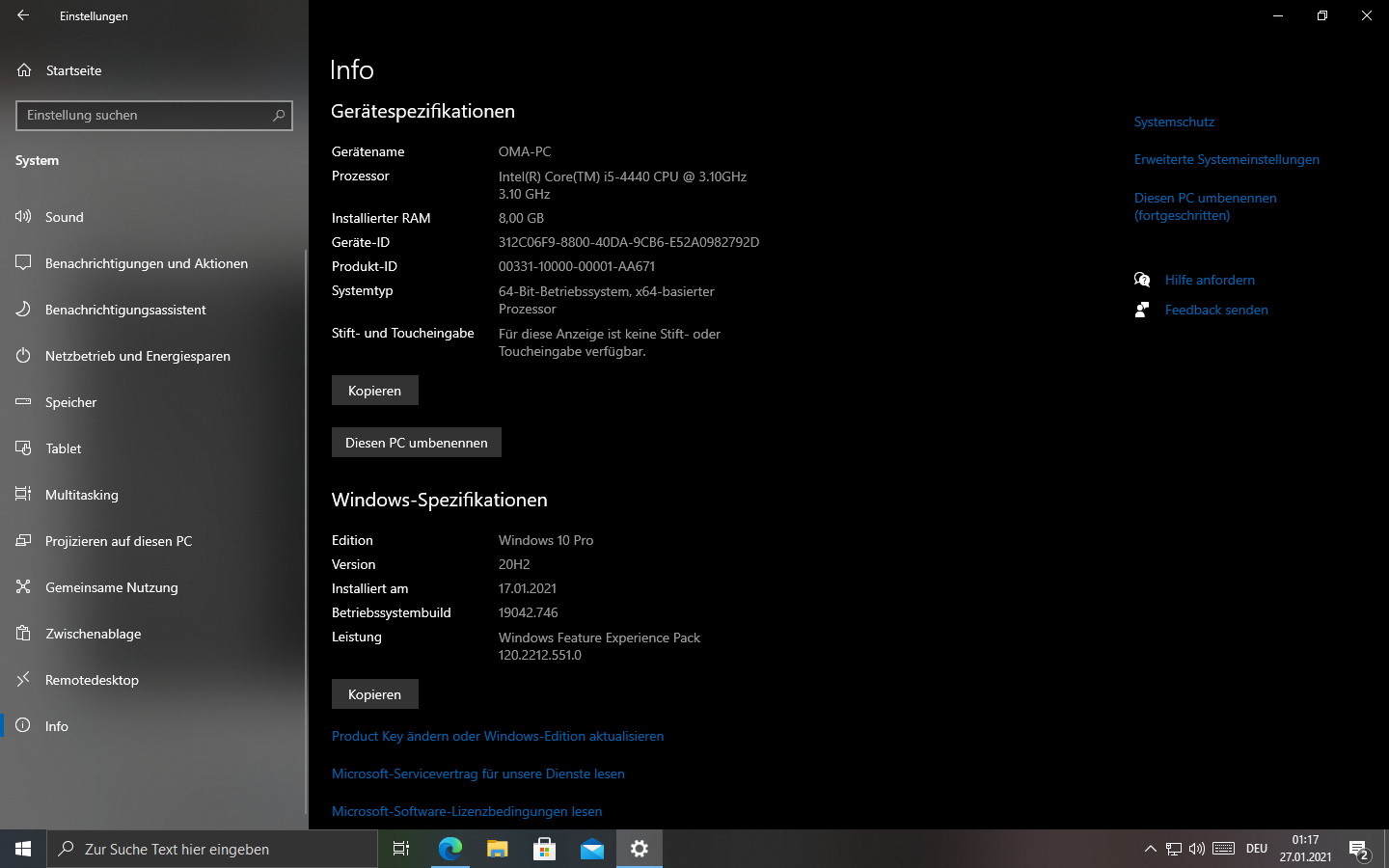1389x868 pixels.
Task: Open volume control in tray
Action: pyautogui.click(x=1197, y=849)
